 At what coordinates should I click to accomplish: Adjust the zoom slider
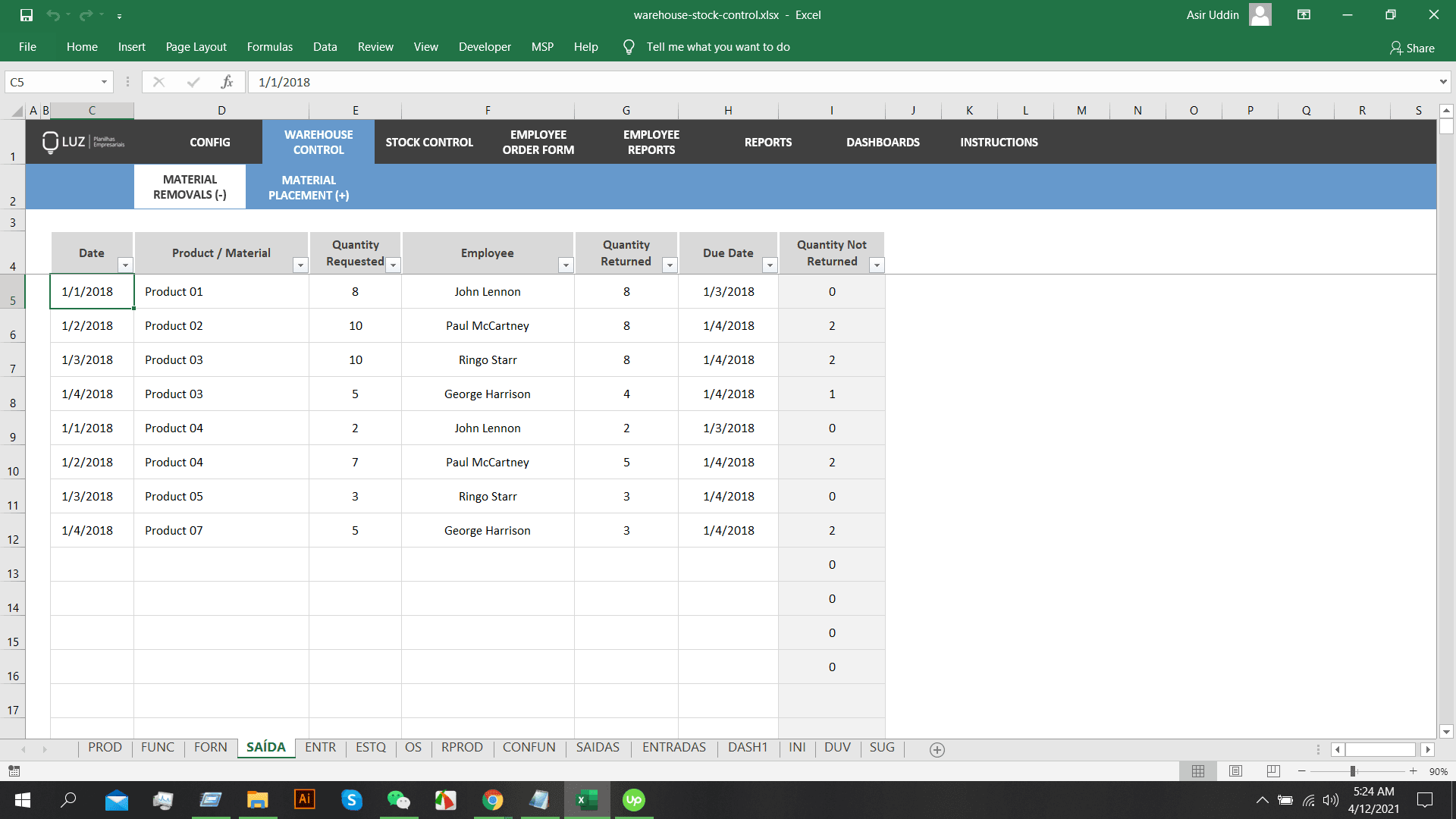[x=1352, y=771]
